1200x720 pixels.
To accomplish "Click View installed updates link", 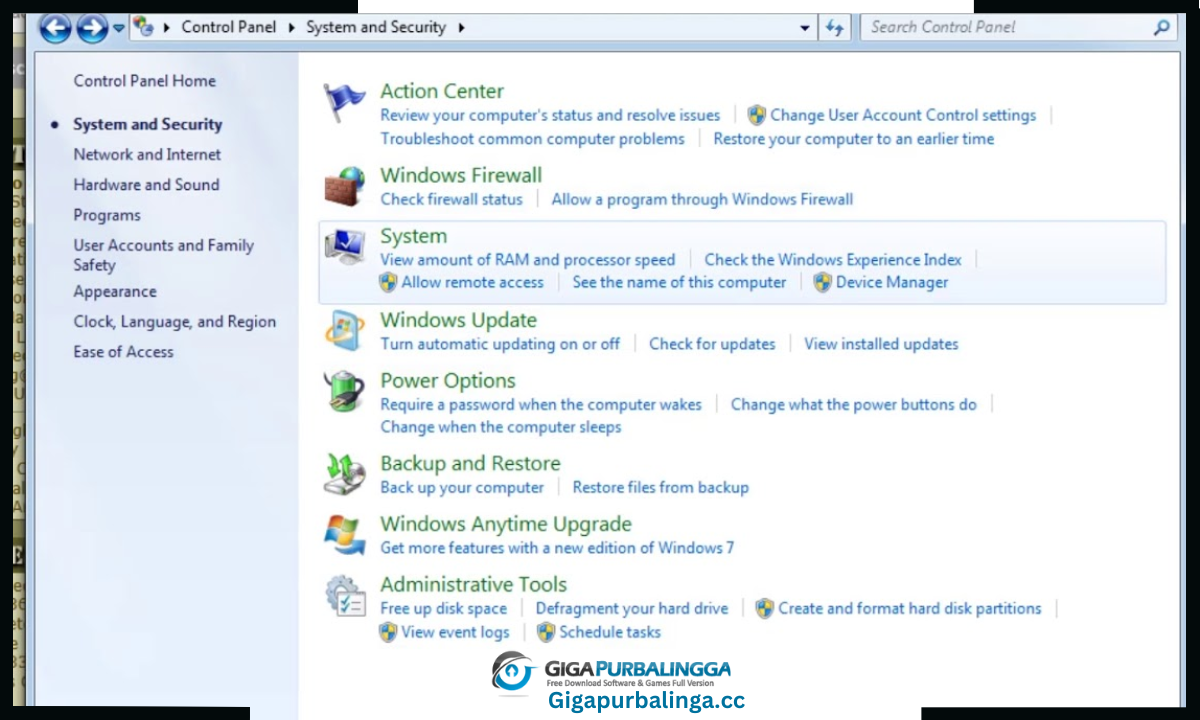I will [x=881, y=344].
